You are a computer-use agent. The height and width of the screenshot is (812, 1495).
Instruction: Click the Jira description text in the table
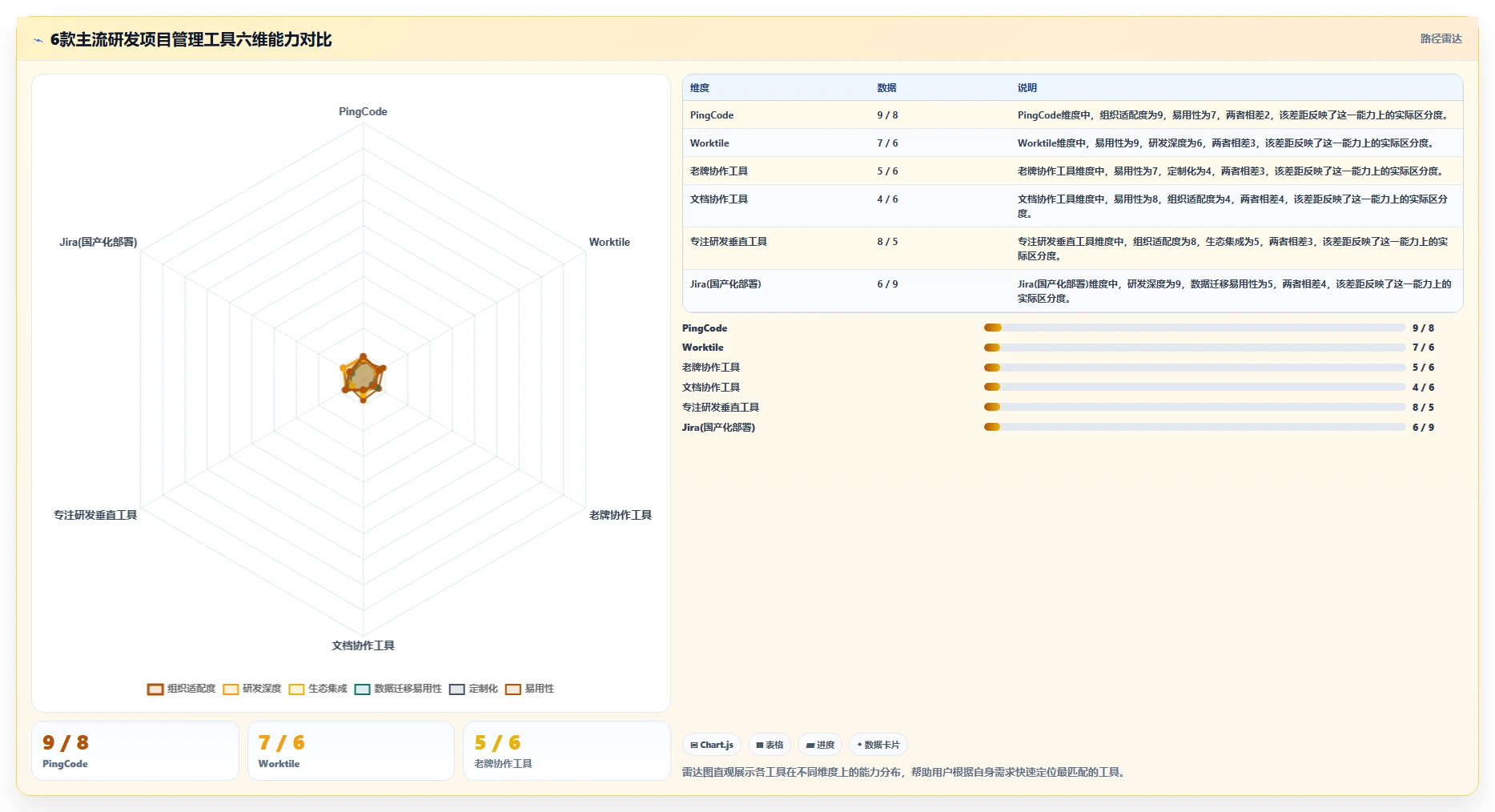1235,291
